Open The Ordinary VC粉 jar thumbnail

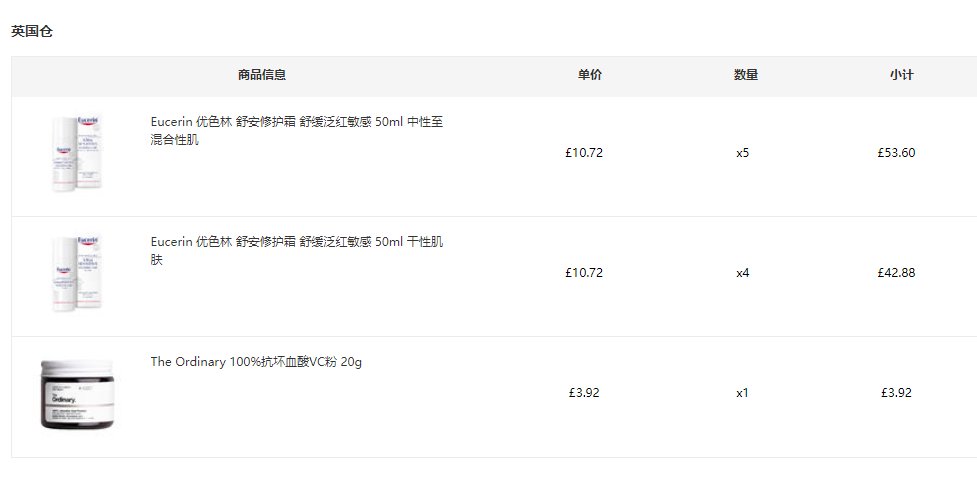point(77,394)
